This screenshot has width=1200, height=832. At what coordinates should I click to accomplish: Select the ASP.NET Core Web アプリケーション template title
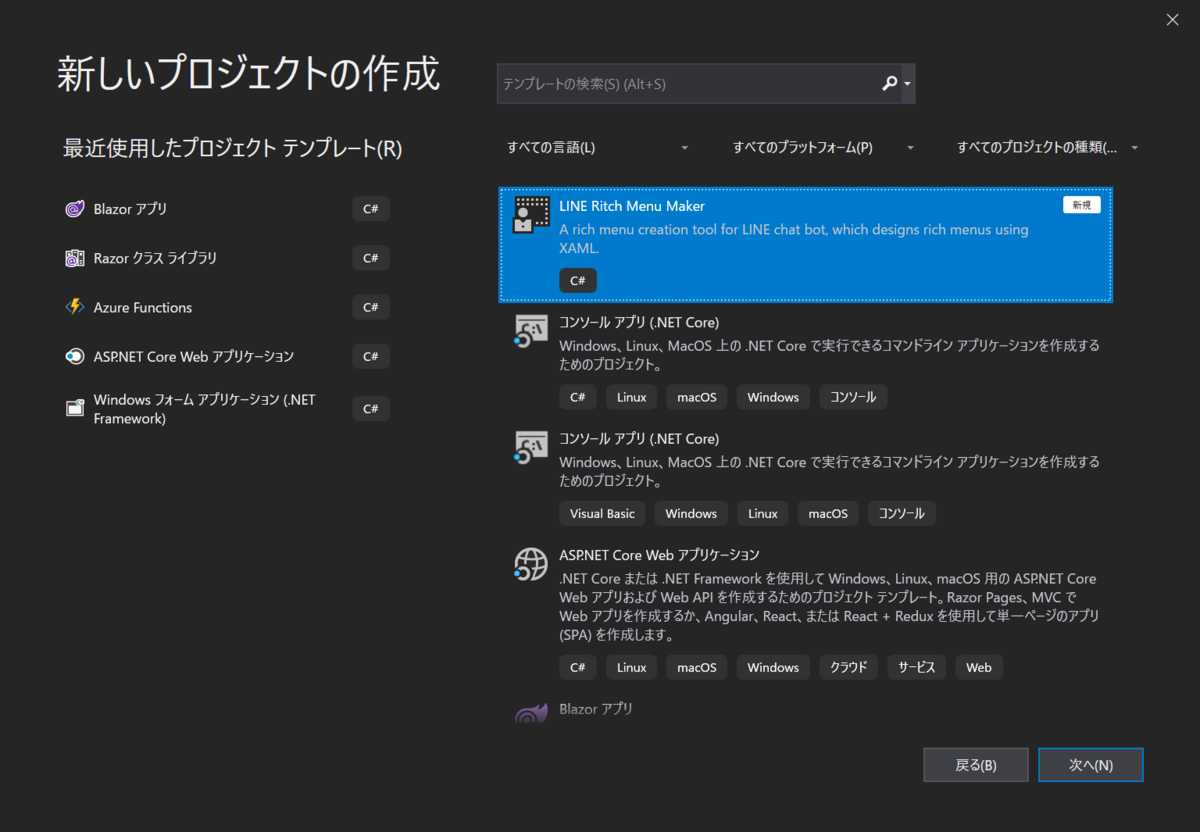(x=660, y=555)
